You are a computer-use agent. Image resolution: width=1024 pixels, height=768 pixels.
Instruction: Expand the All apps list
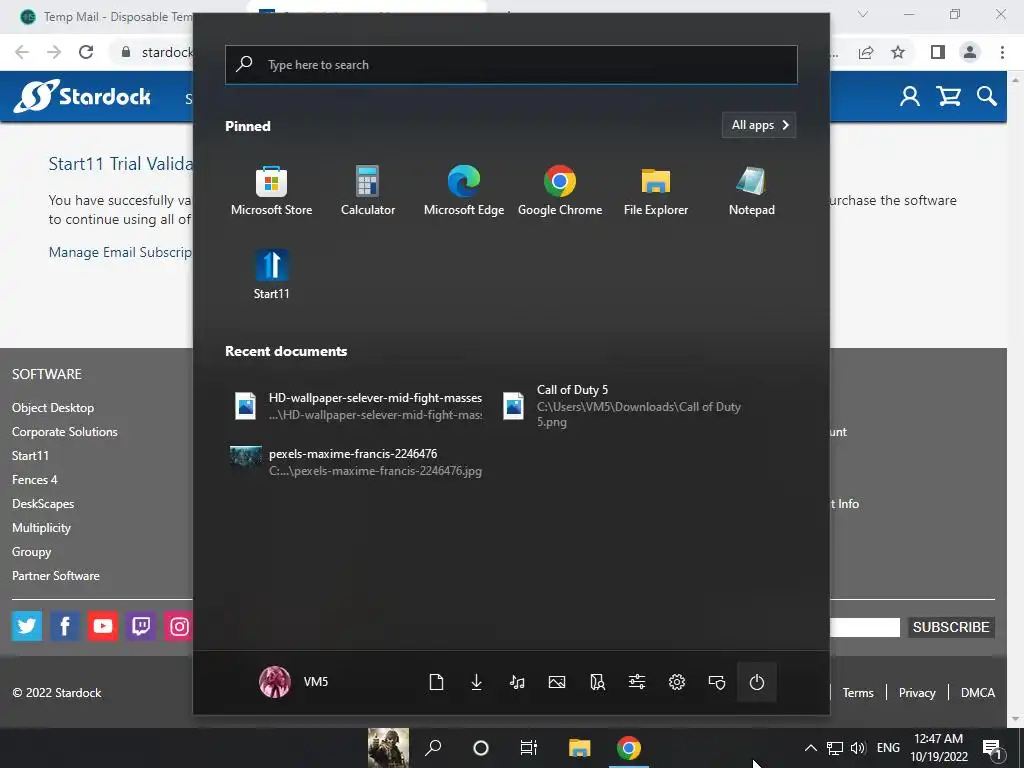coord(759,125)
